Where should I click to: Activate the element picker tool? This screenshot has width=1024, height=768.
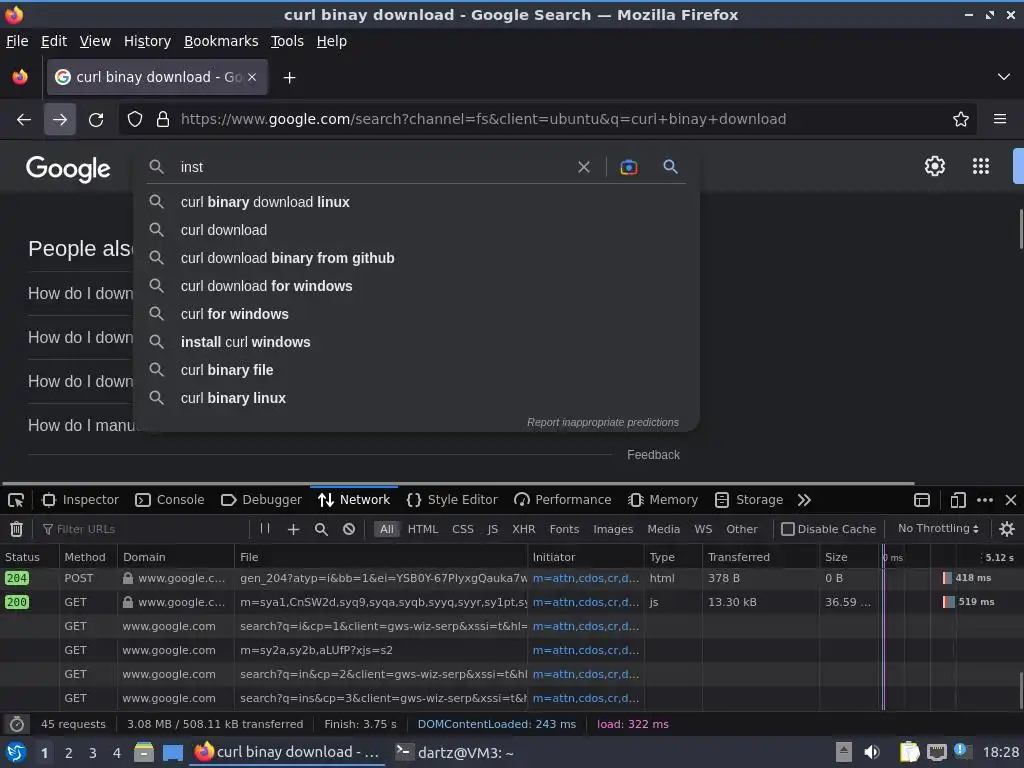tap(16, 500)
